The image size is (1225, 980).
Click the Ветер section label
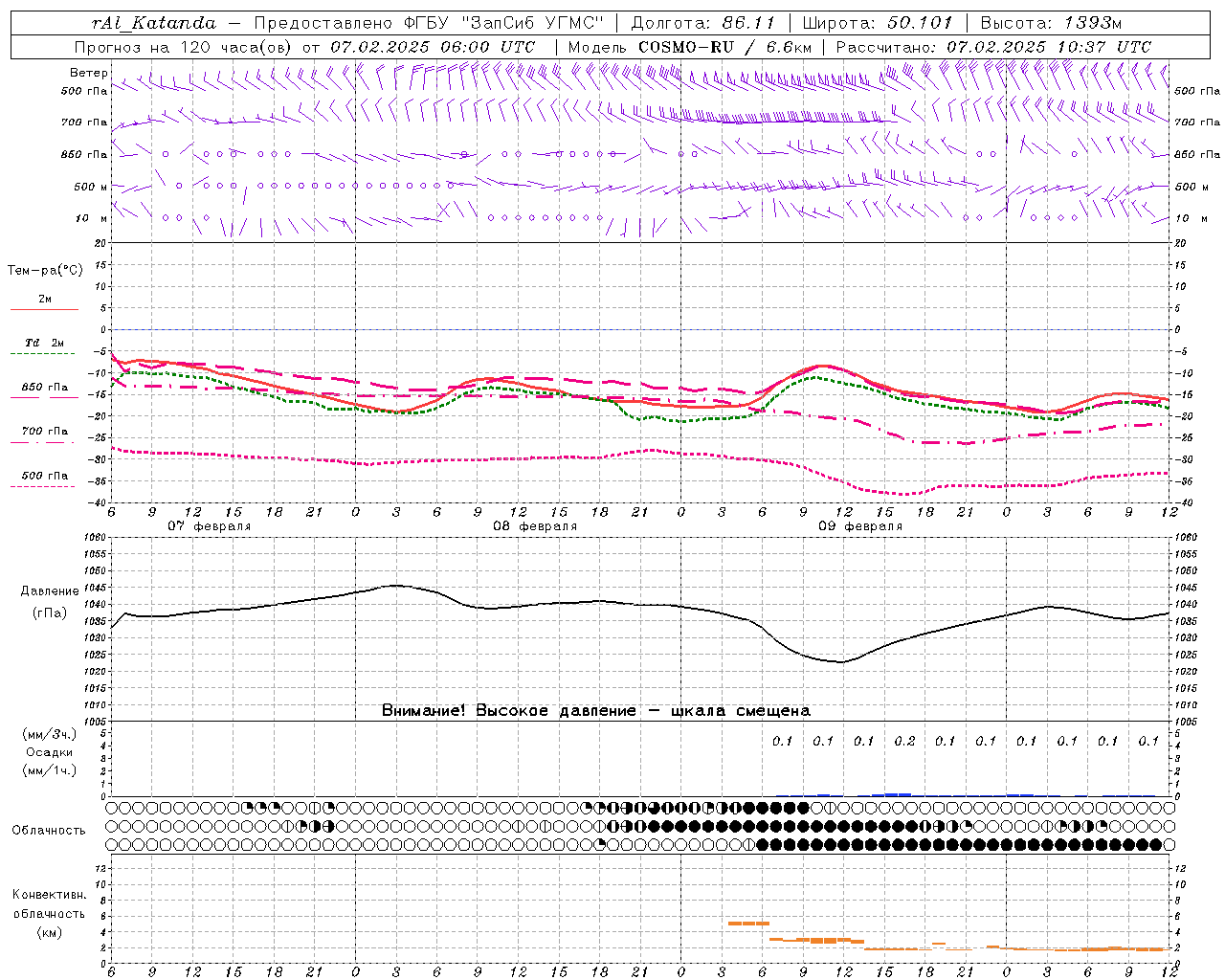(89, 73)
